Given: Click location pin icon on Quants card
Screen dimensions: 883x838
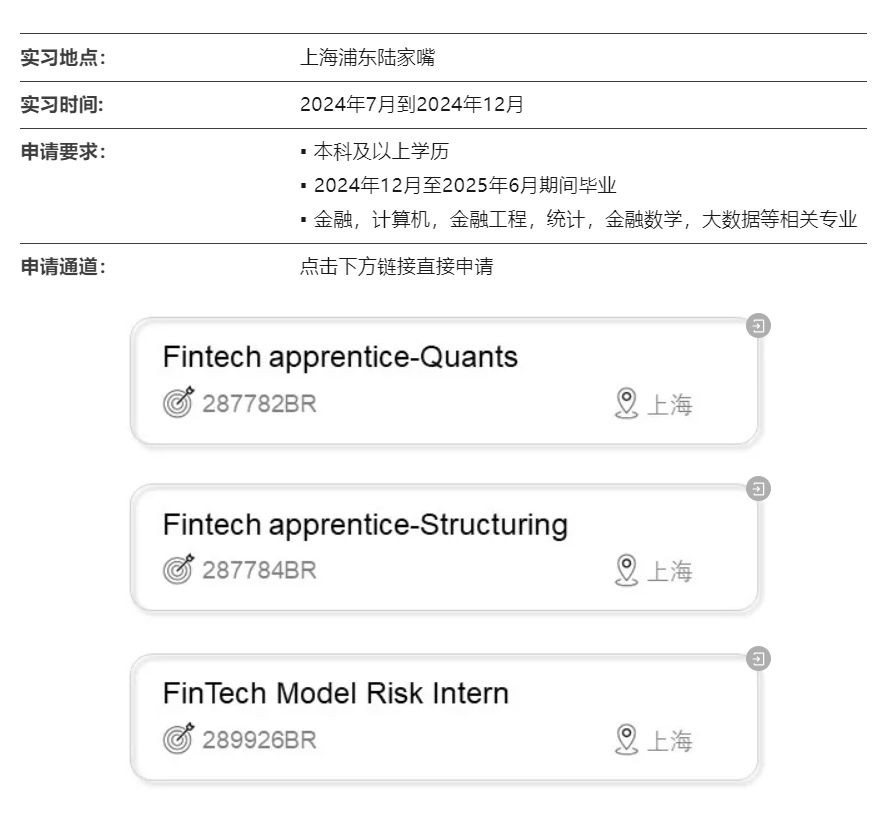Looking at the screenshot, I should pyautogui.click(x=626, y=404).
